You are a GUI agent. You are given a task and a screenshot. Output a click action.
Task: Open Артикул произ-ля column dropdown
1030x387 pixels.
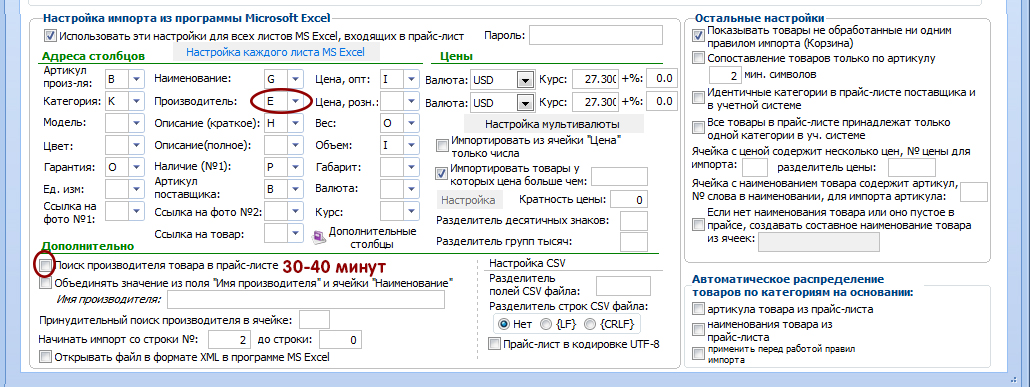tap(137, 80)
